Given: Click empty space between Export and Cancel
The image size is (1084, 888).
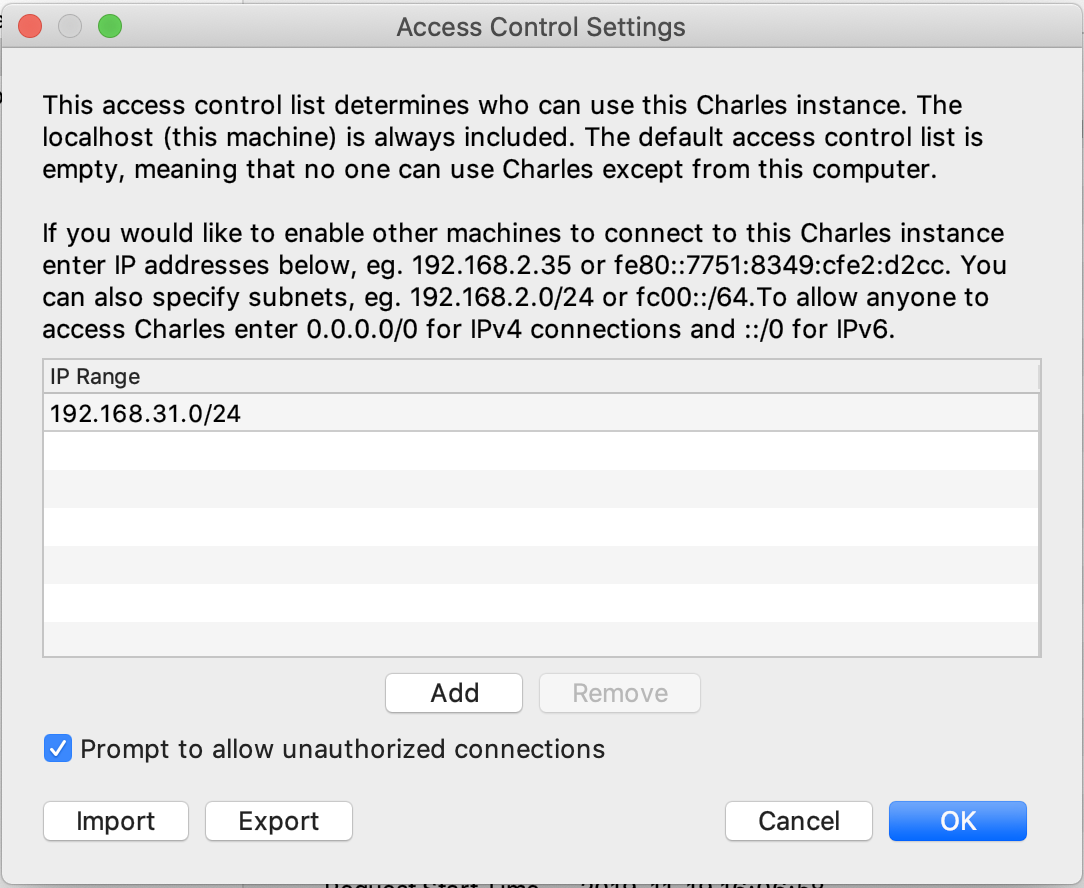Looking at the screenshot, I should tap(539, 821).
